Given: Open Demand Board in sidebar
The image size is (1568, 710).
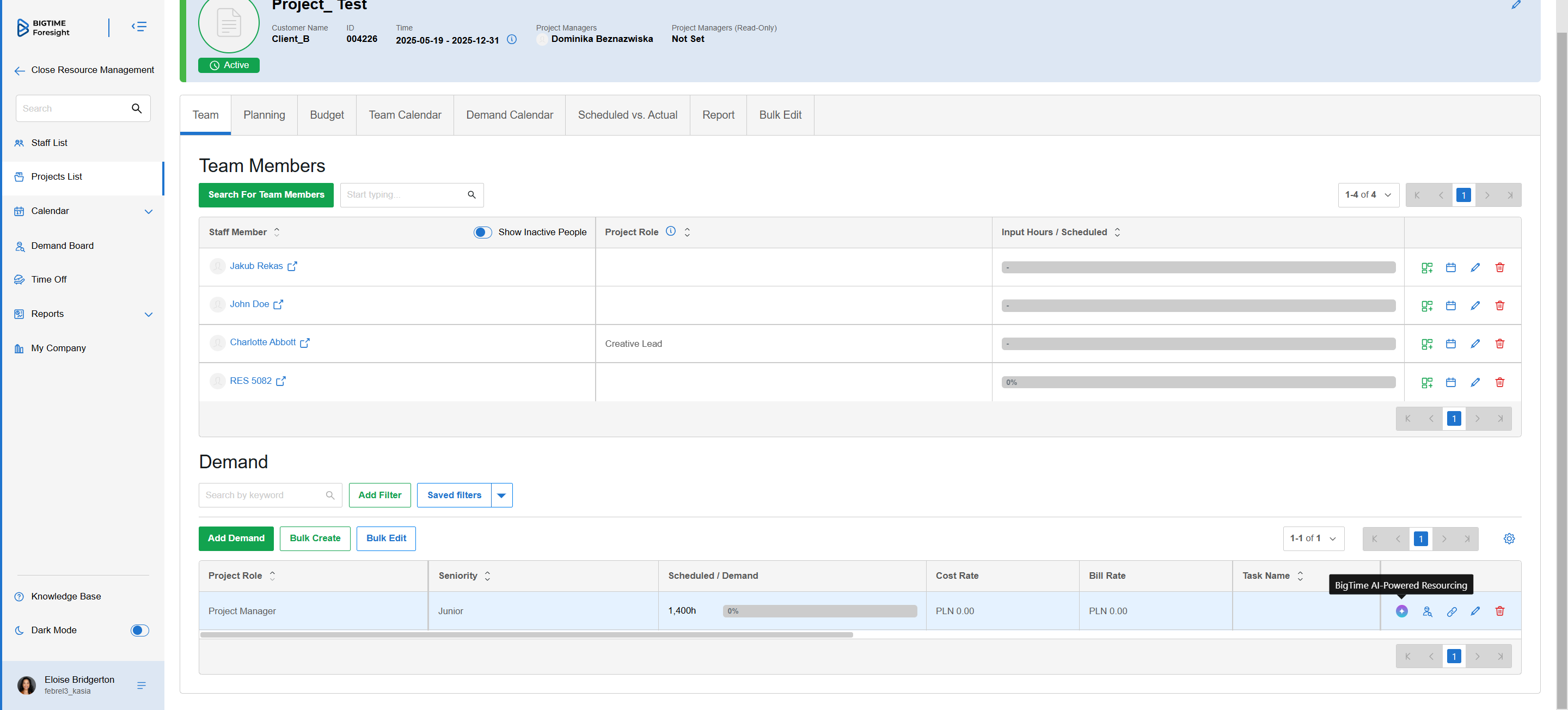Looking at the screenshot, I should [63, 246].
